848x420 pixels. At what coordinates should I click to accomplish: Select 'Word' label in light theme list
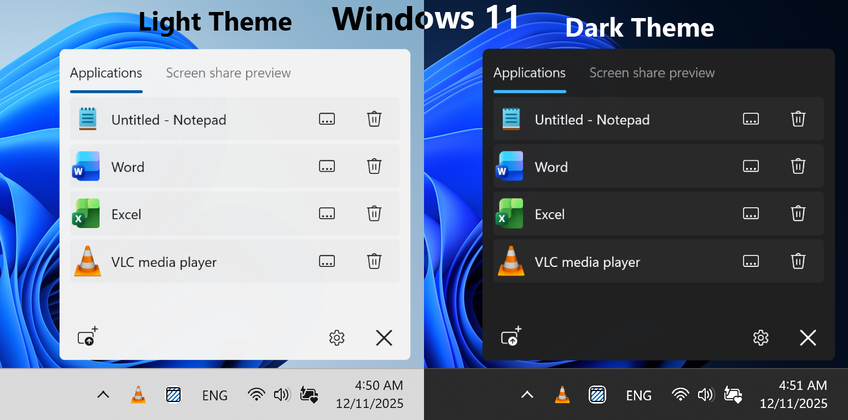[128, 167]
